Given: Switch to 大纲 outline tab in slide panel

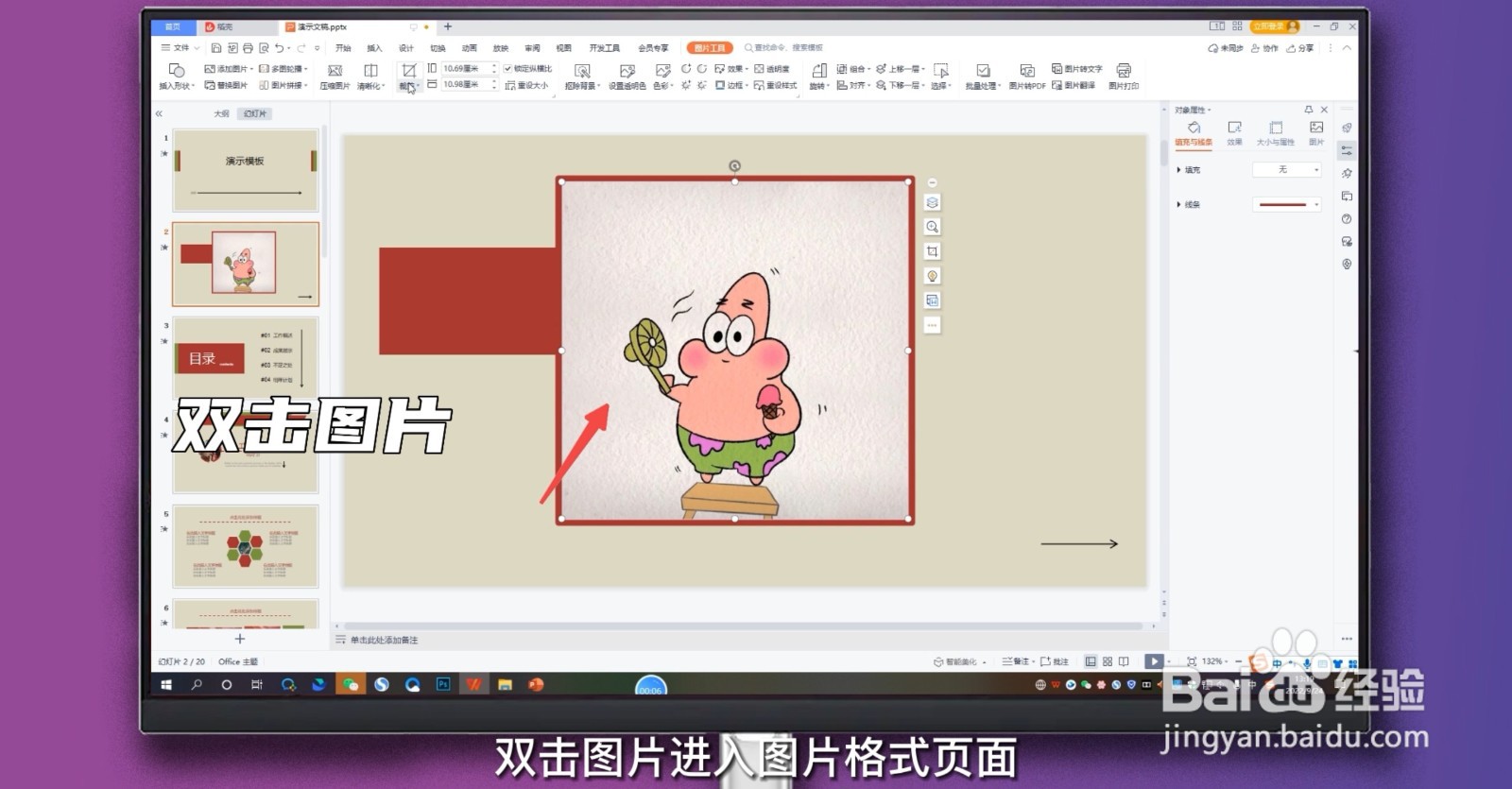Looking at the screenshot, I should [x=221, y=113].
